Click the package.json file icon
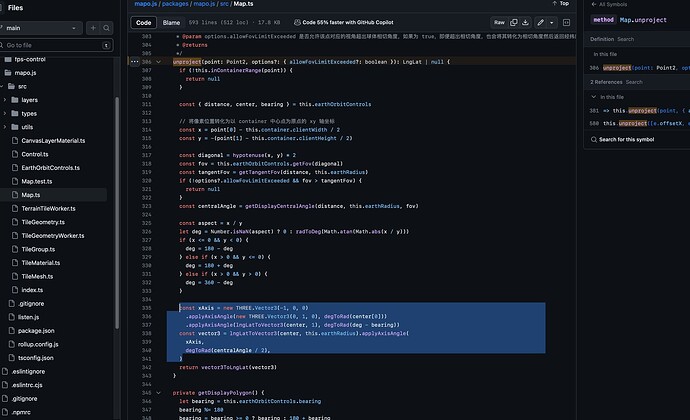Screen dimensions: 690x420 point(11,331)
